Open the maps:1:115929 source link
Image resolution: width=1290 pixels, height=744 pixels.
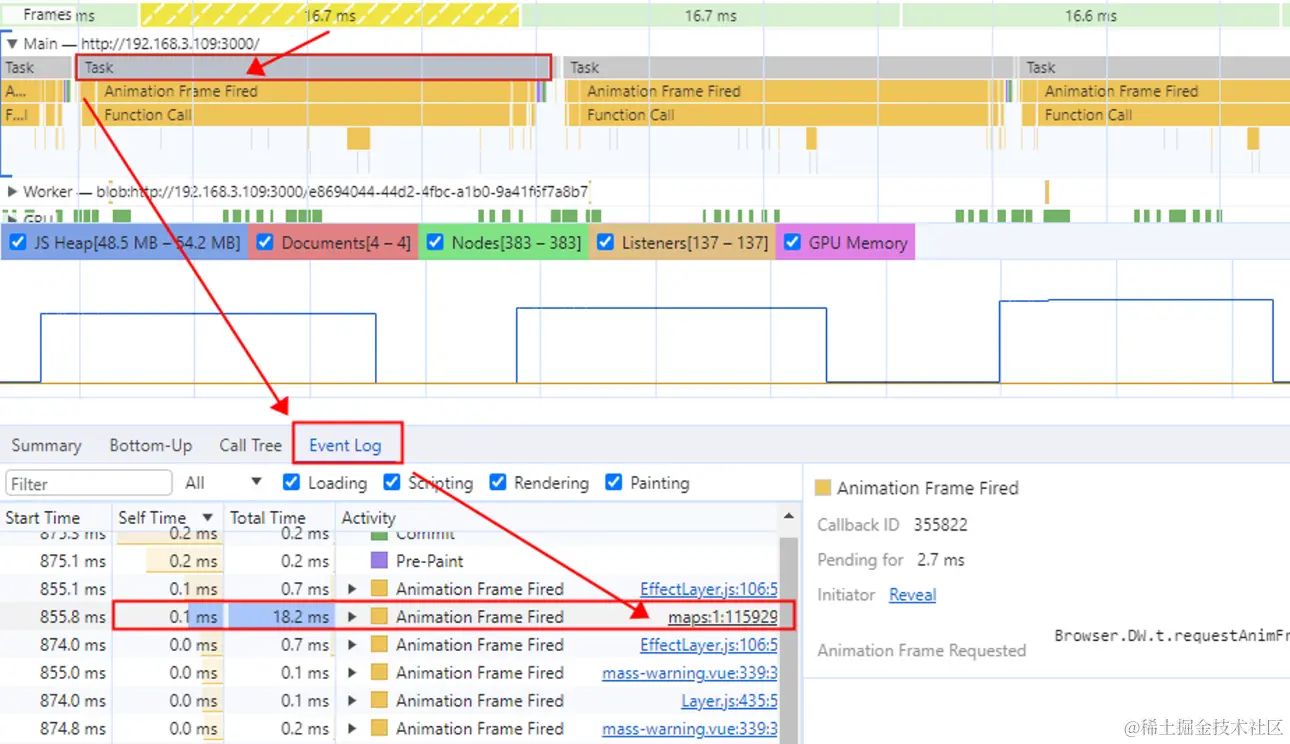coord(723,617)
